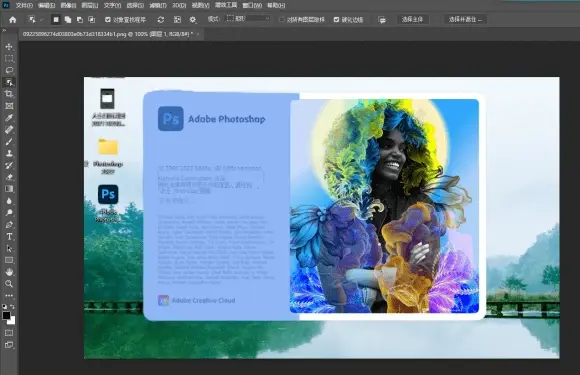Change the screen mode
The width and height of the screenshot is (580, 375).
(9, 345)
